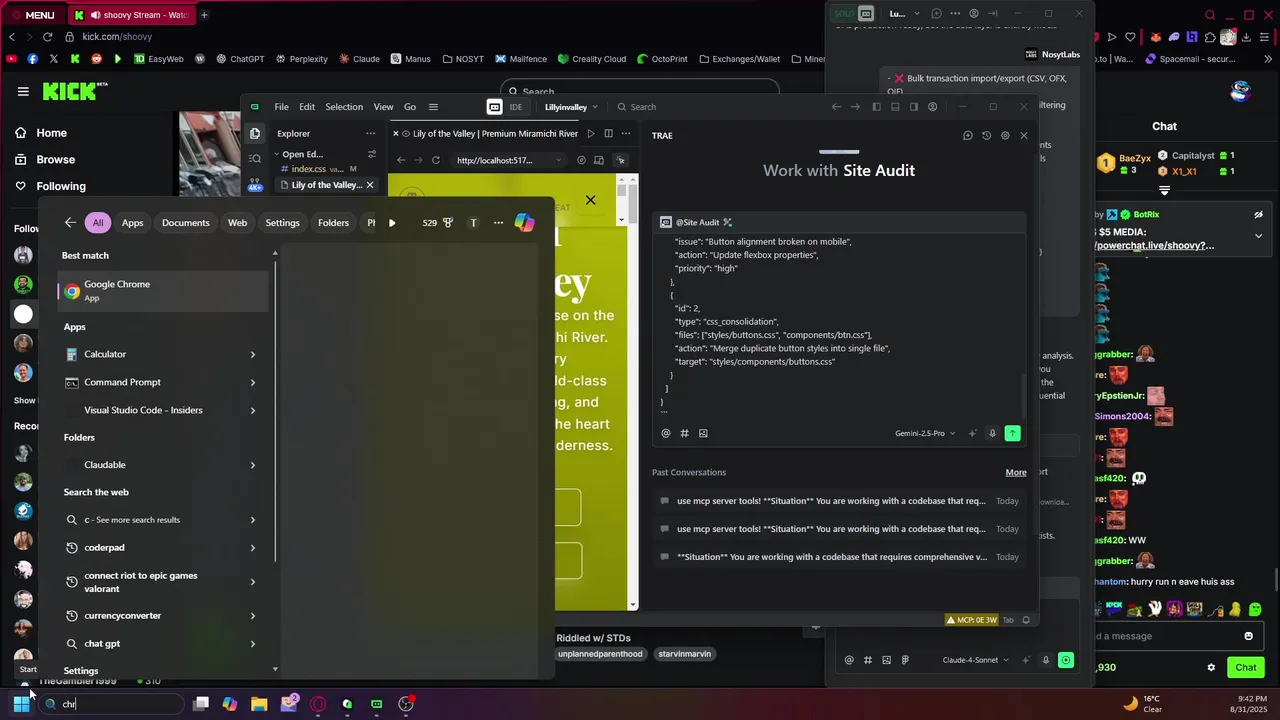Send message with green arrow button
Screen dimensions: 1280x720
(1012, 433)
